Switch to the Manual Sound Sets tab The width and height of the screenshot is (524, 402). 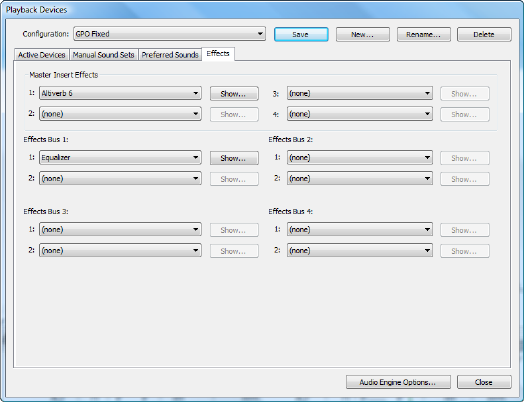coord(104,55)
